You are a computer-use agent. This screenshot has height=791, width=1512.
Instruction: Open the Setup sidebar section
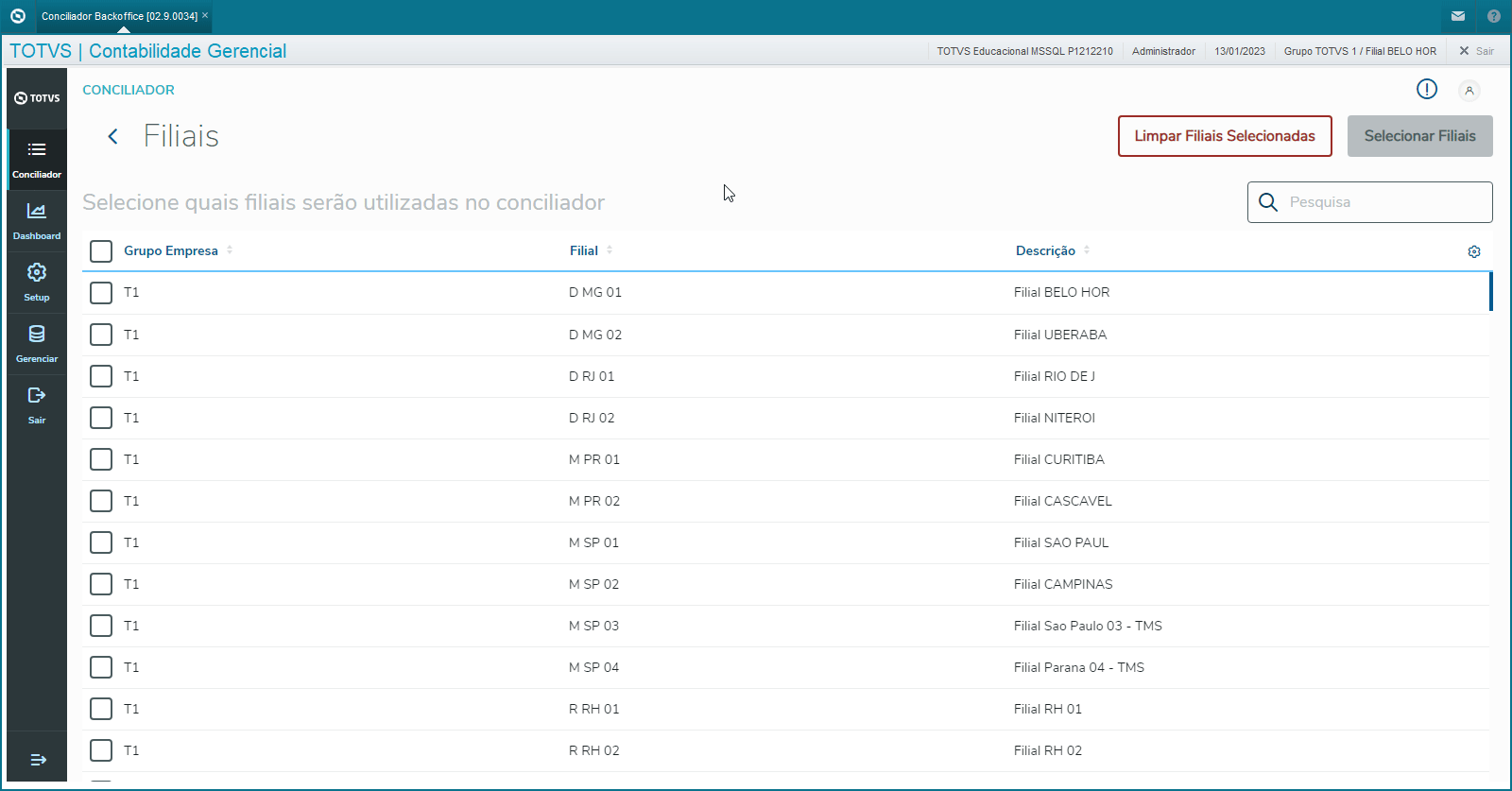pos(37,283)
